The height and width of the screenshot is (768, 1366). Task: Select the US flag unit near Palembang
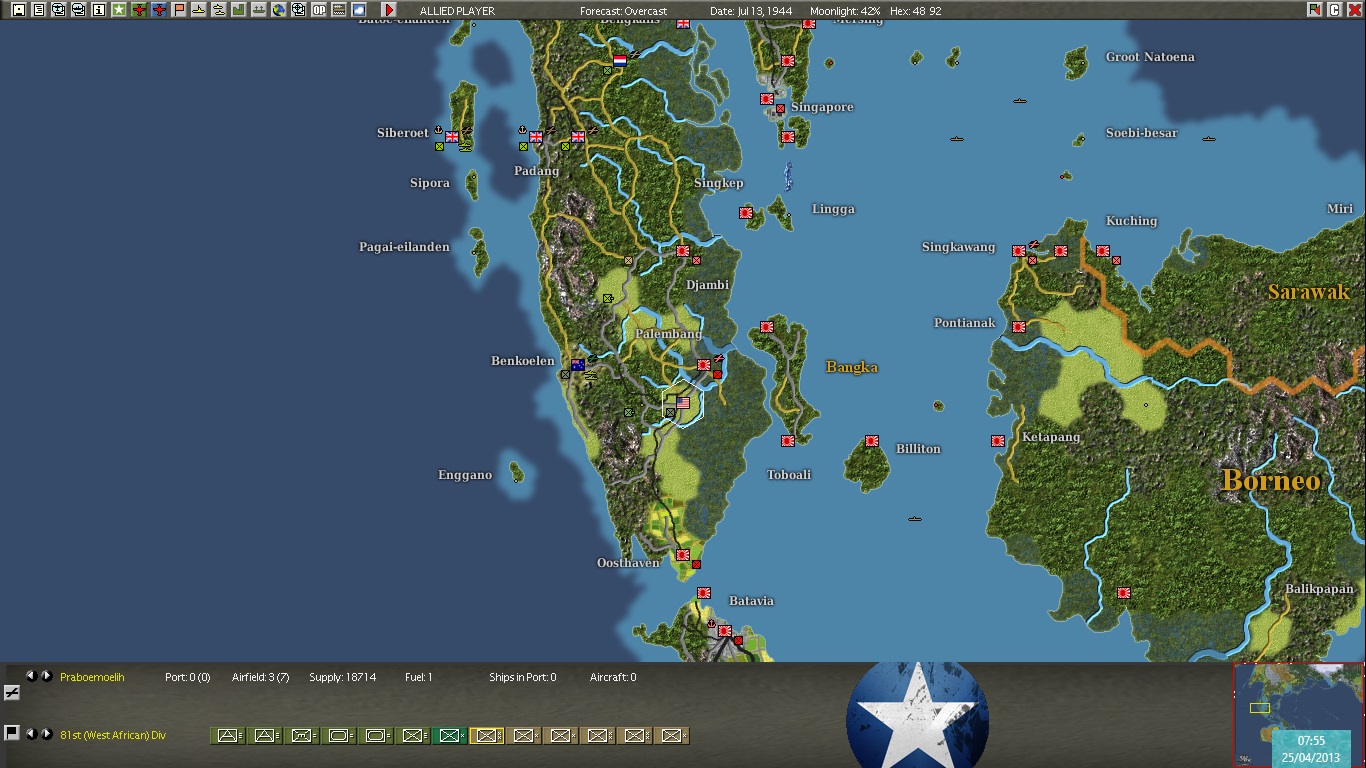tap(683, 403)
